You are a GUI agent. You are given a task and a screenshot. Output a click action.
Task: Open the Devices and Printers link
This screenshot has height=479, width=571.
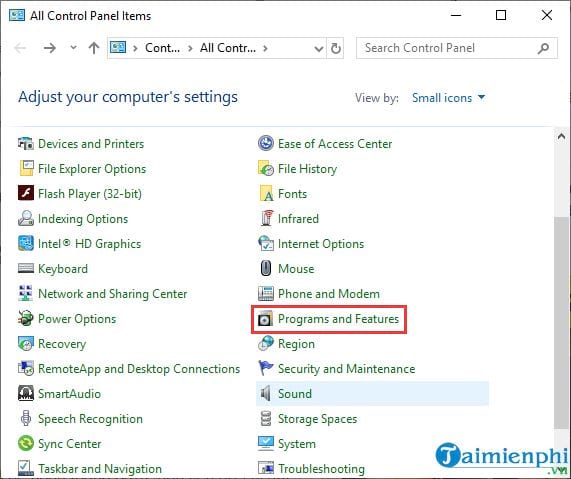91,144
